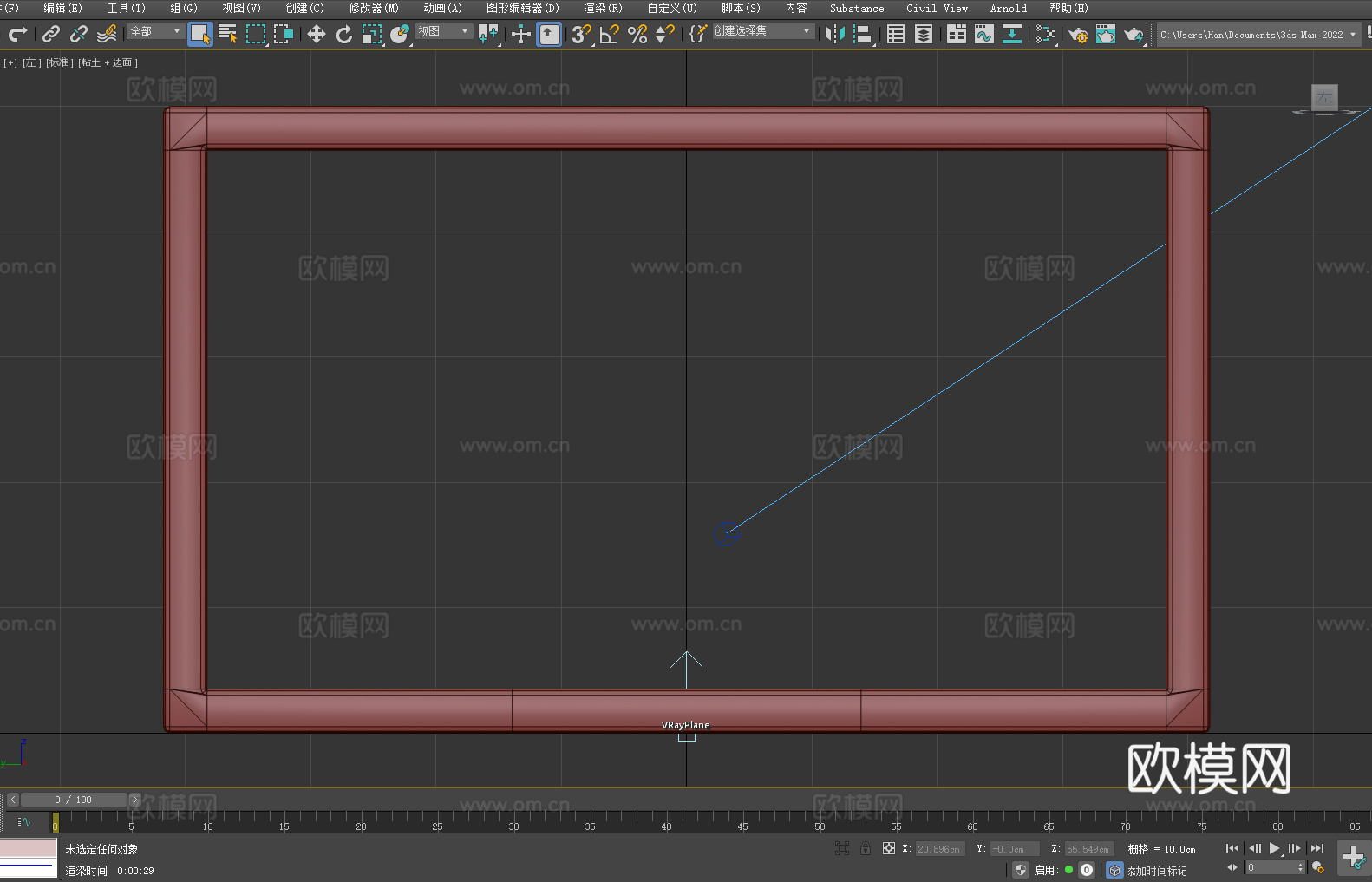Image resolution: width=1372 pixels, height=882 pixels.
Task: Toggle Percent Snap
Action: click(637, 34)
